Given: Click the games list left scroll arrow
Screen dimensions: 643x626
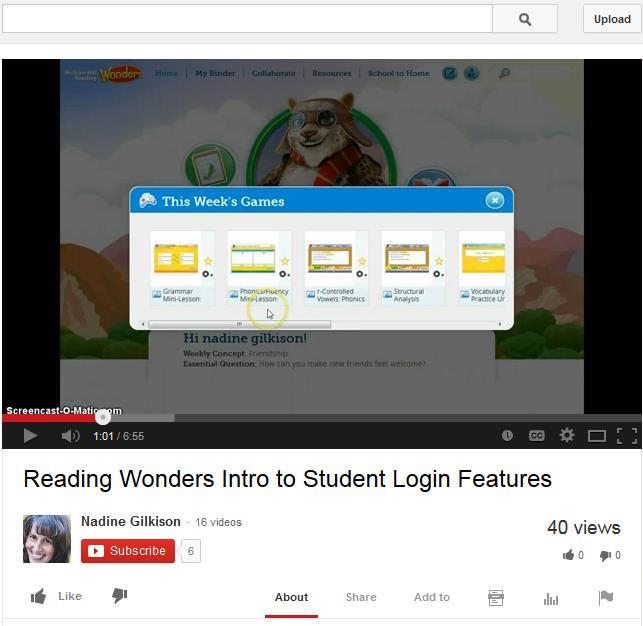Looking at the screenshot, I should [143, 324].
